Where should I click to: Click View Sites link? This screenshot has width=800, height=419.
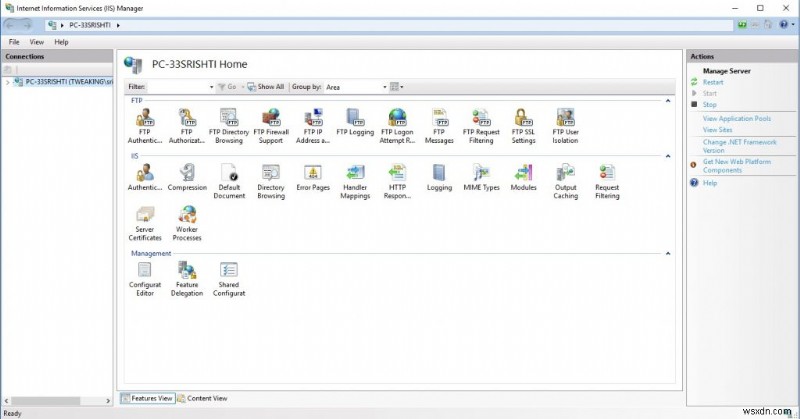pyautogui.click(x=717, y=130)
